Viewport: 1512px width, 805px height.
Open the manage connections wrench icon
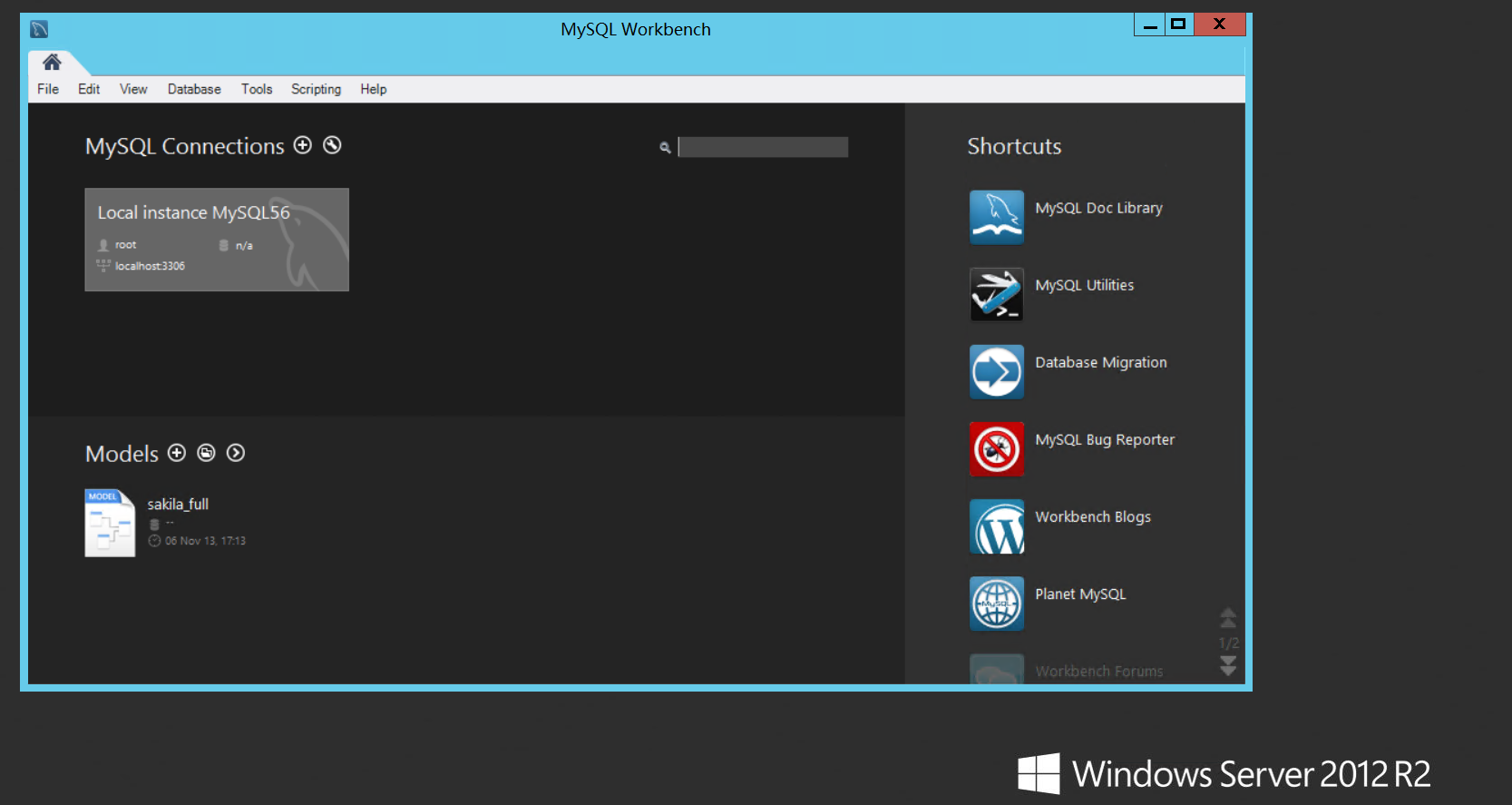[x=332, y=145]
